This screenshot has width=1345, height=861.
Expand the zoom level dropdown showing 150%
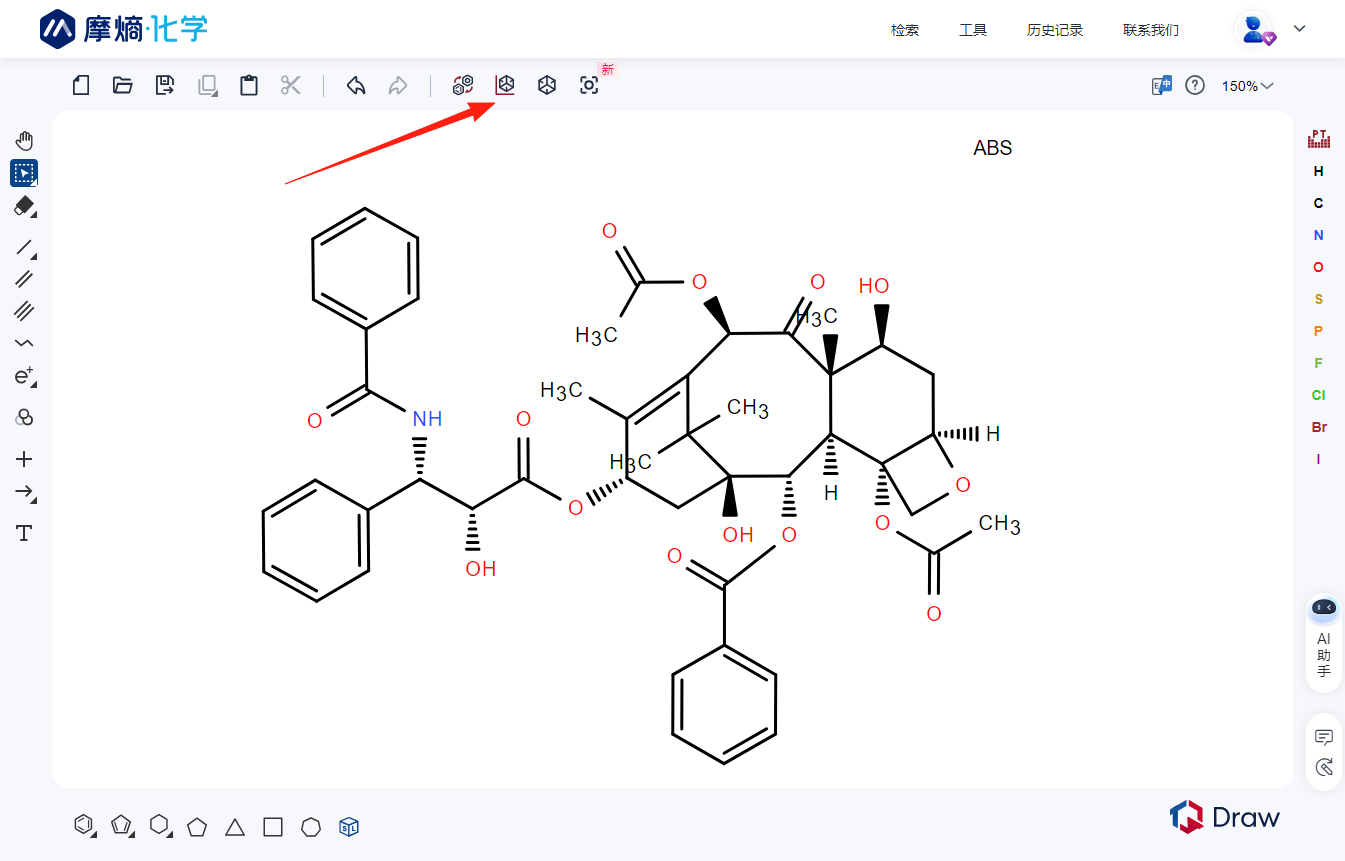pos(1247,86)
